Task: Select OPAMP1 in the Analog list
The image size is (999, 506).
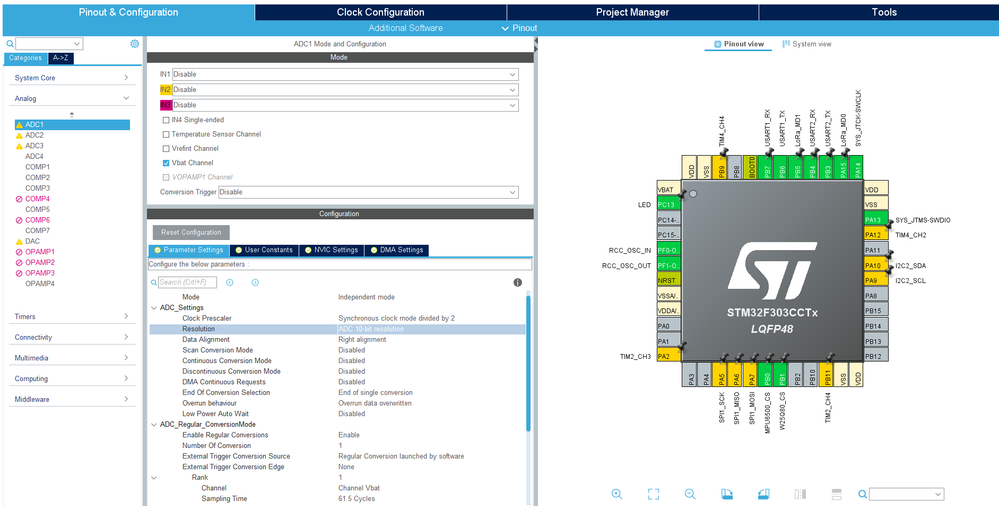Action: click(x=40, y=252)
